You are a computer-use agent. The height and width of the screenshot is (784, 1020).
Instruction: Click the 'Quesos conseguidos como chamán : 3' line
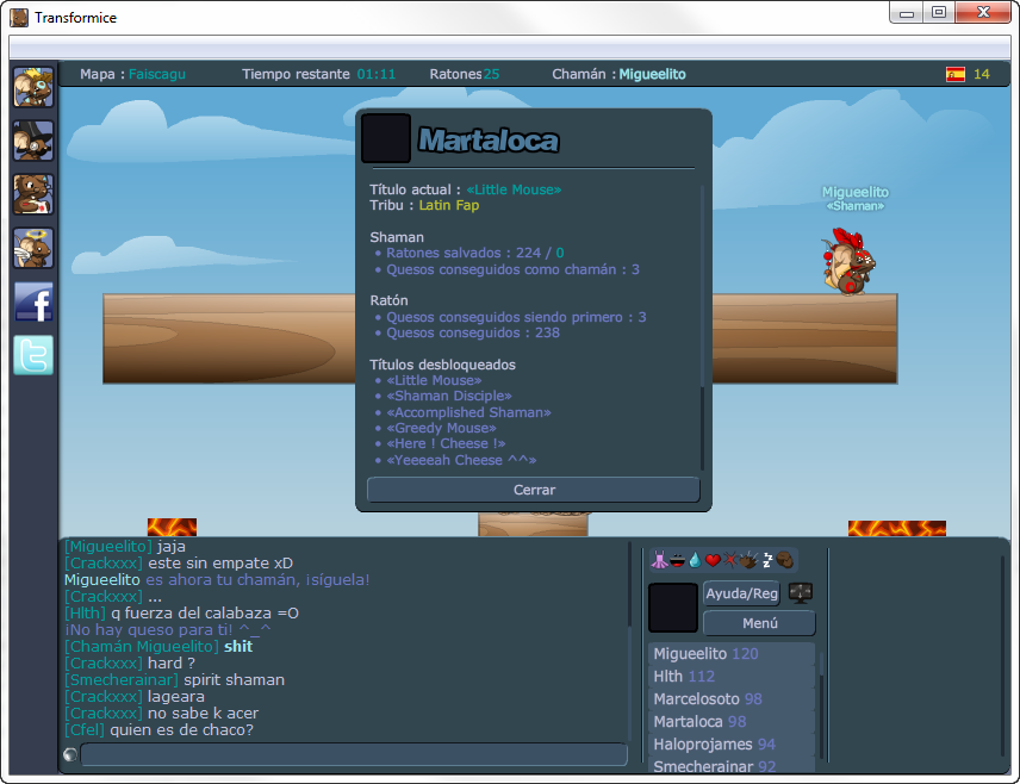click(513, 269)
